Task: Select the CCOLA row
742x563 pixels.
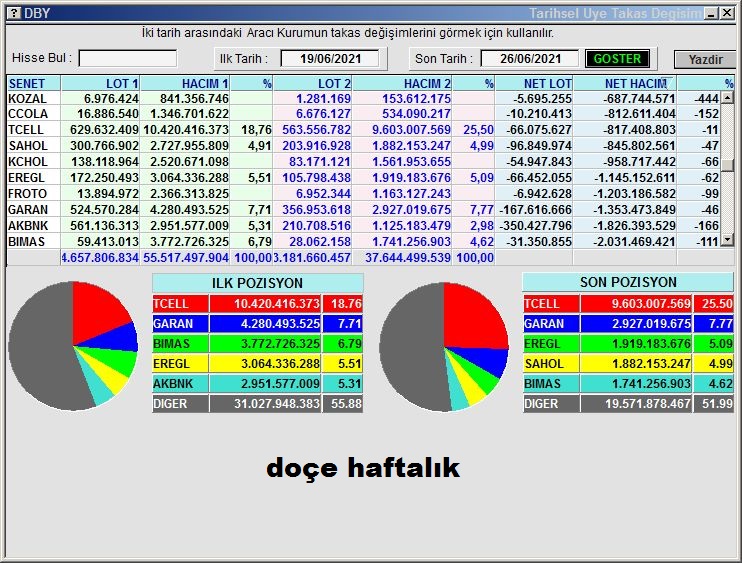Action: click(x=363, y=114)
